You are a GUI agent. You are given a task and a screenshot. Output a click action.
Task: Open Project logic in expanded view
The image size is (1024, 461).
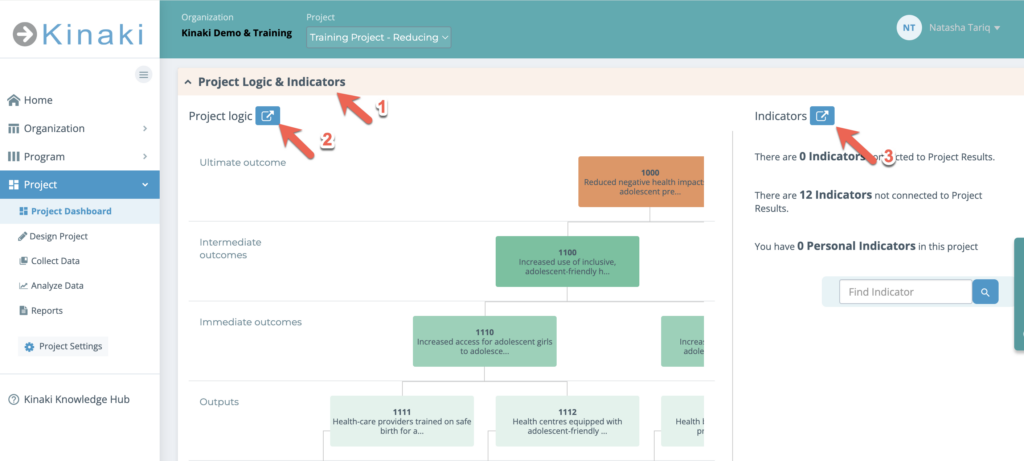point(268,116)
